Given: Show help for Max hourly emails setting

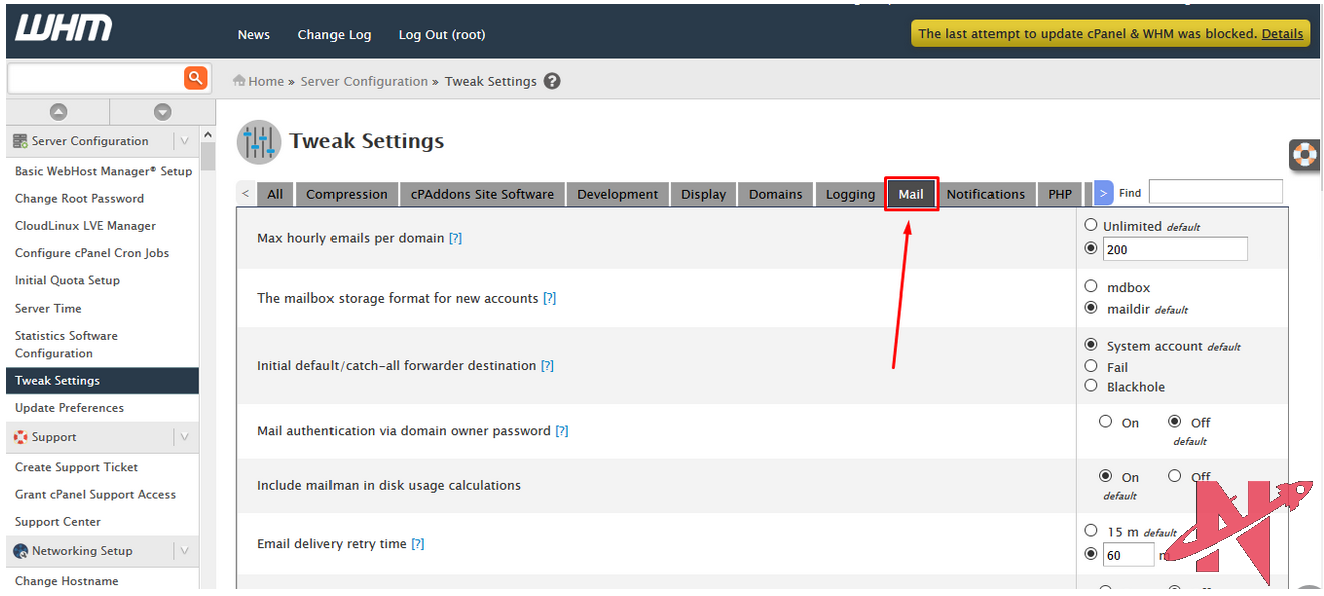Looking at the screenshot, I should (x=455, y=239).
